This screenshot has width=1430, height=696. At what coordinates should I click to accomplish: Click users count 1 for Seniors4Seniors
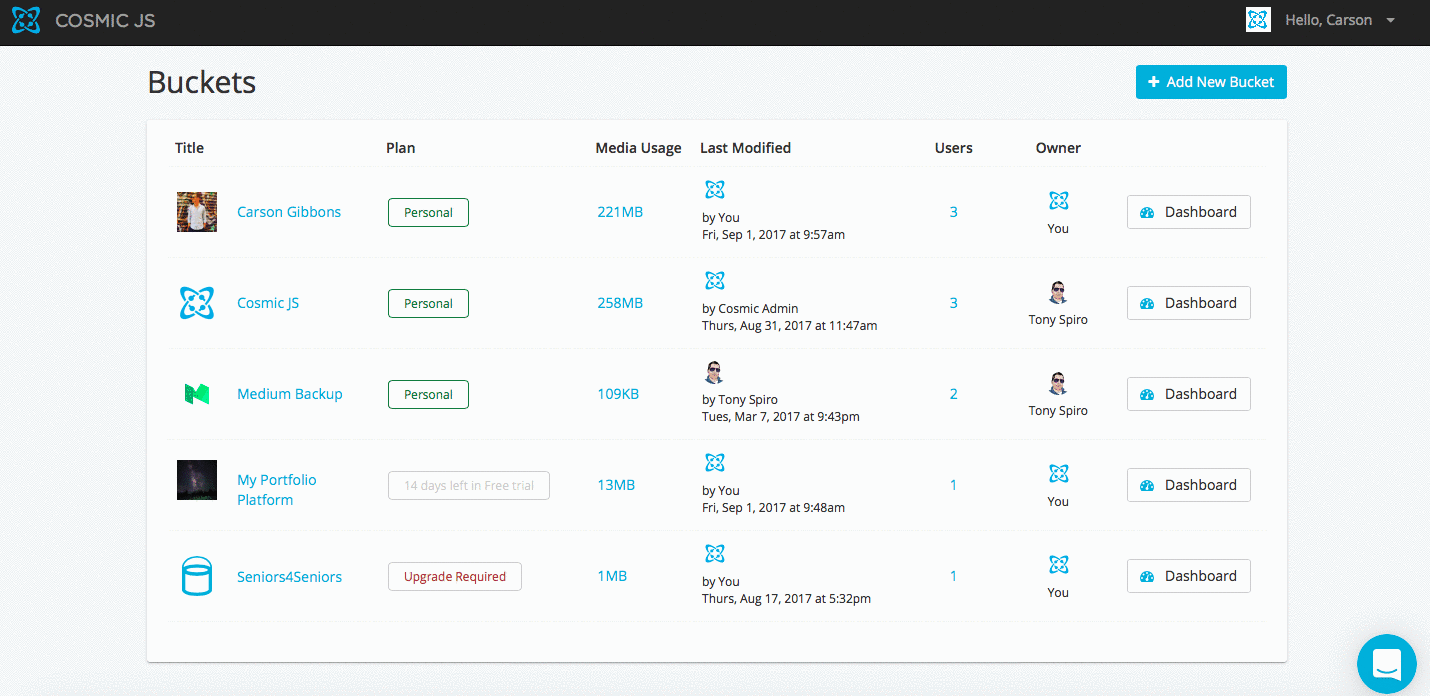(954, 576)
